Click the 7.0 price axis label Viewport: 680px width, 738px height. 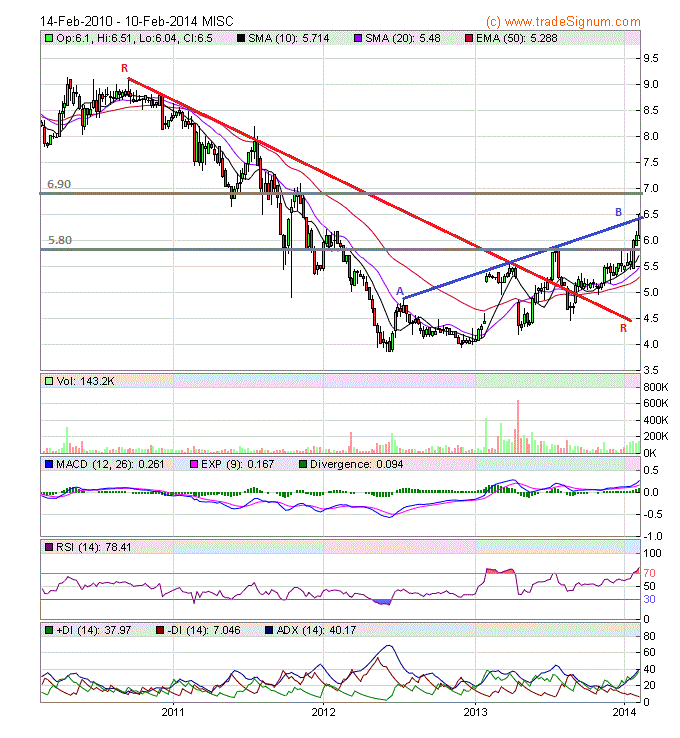651,188
